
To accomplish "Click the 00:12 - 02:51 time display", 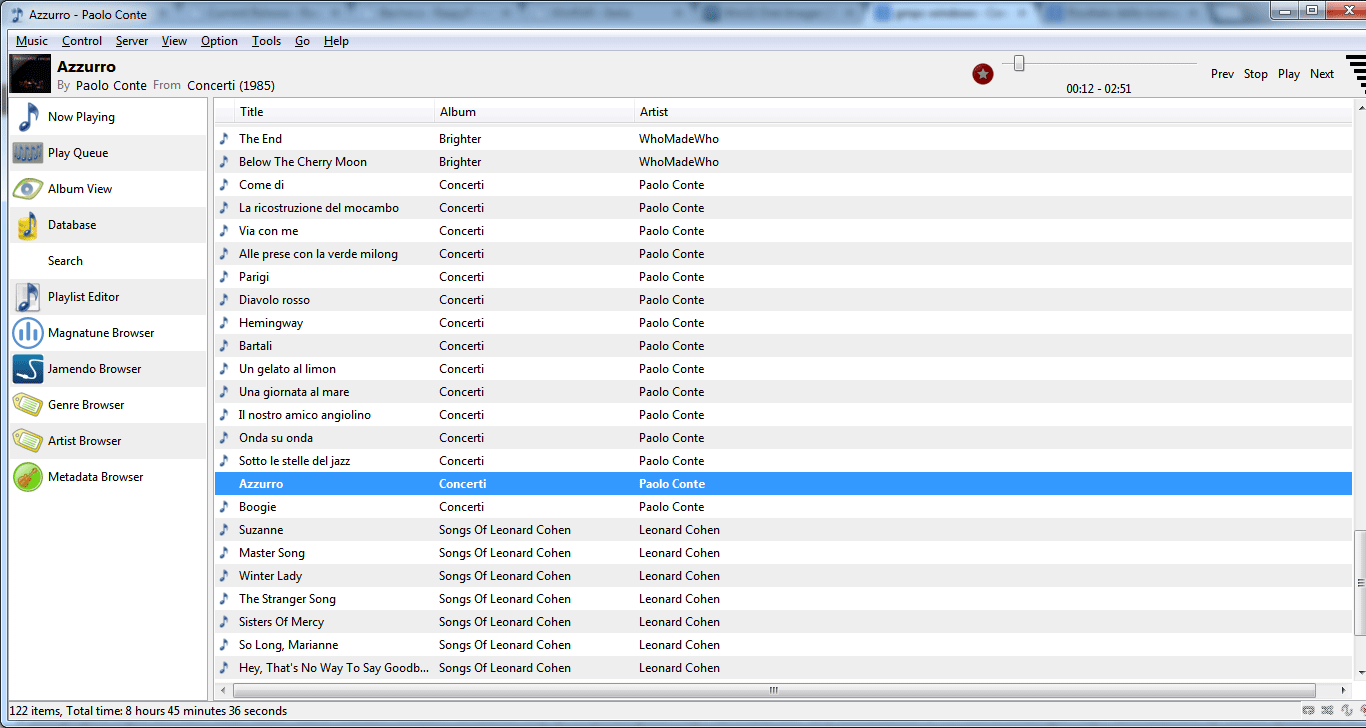I will point(1098,89).
